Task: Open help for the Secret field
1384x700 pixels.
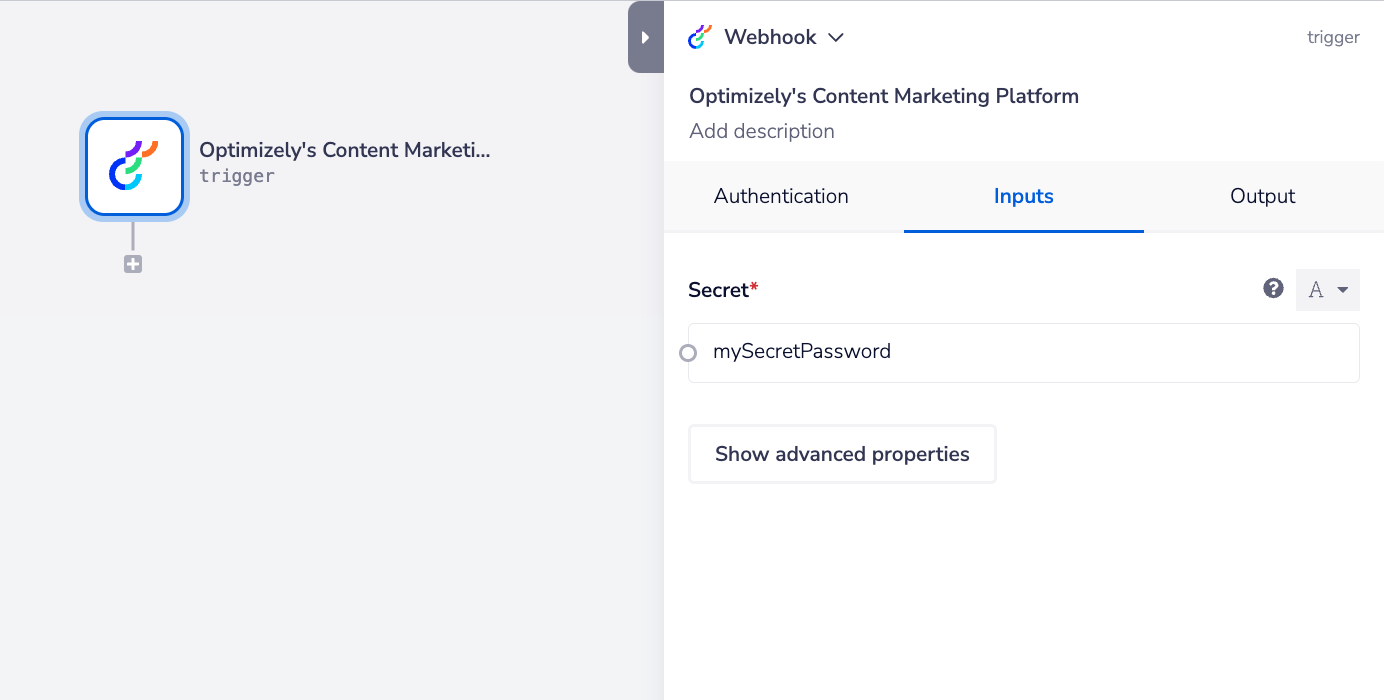Action: [x=1273, y=289]
